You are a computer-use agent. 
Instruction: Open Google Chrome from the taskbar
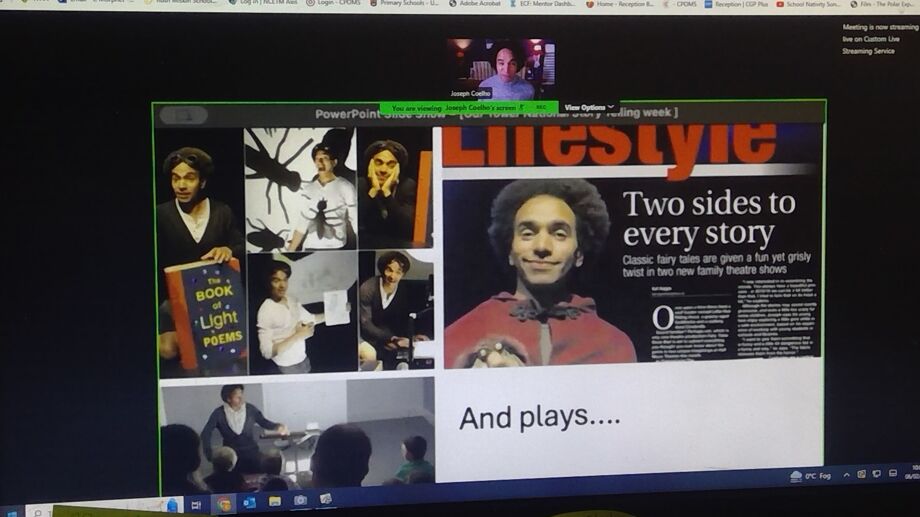click(x=224, y=503)
